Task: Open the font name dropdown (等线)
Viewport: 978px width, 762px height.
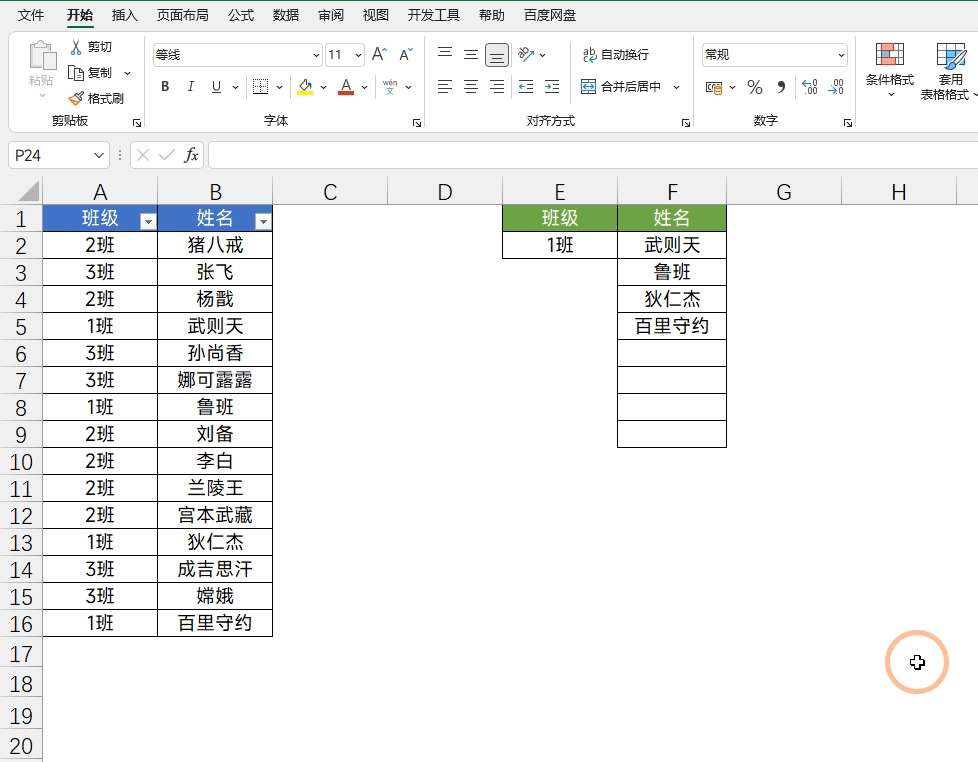Action: [x=316, y=55]
